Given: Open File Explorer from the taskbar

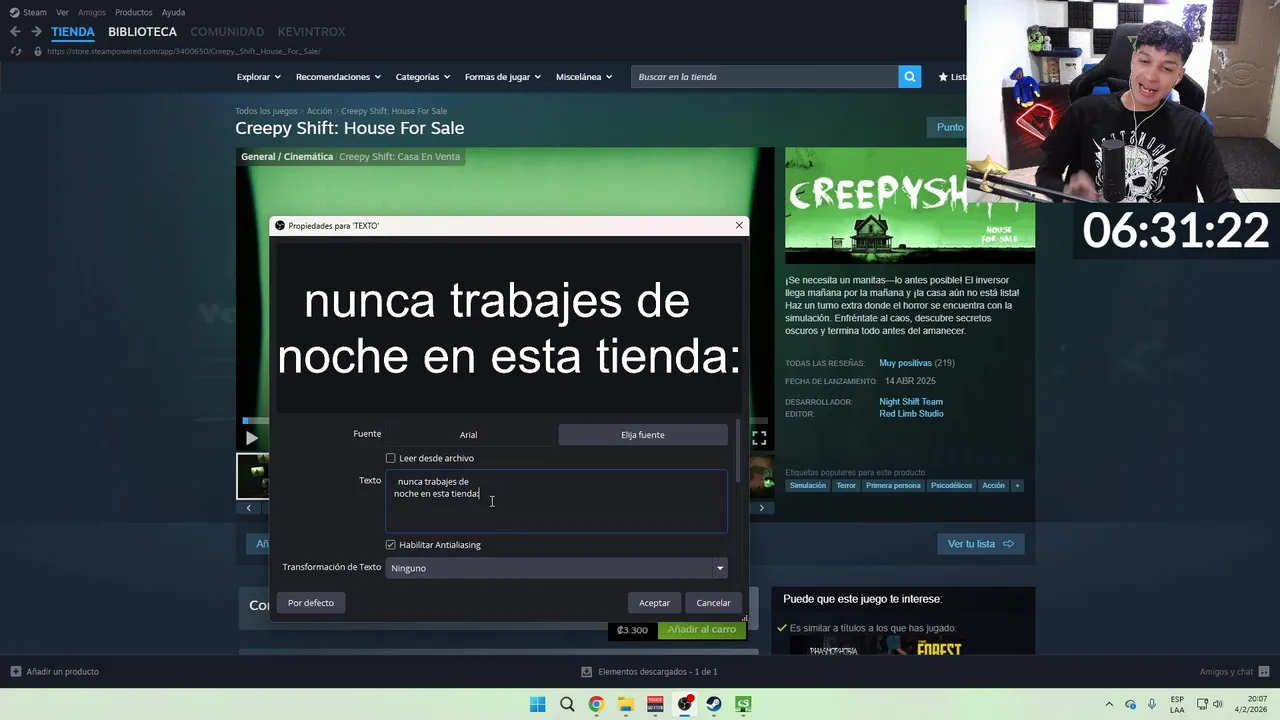Looking at the screenshot, I should pyautogui.click(x=625, y=704).
